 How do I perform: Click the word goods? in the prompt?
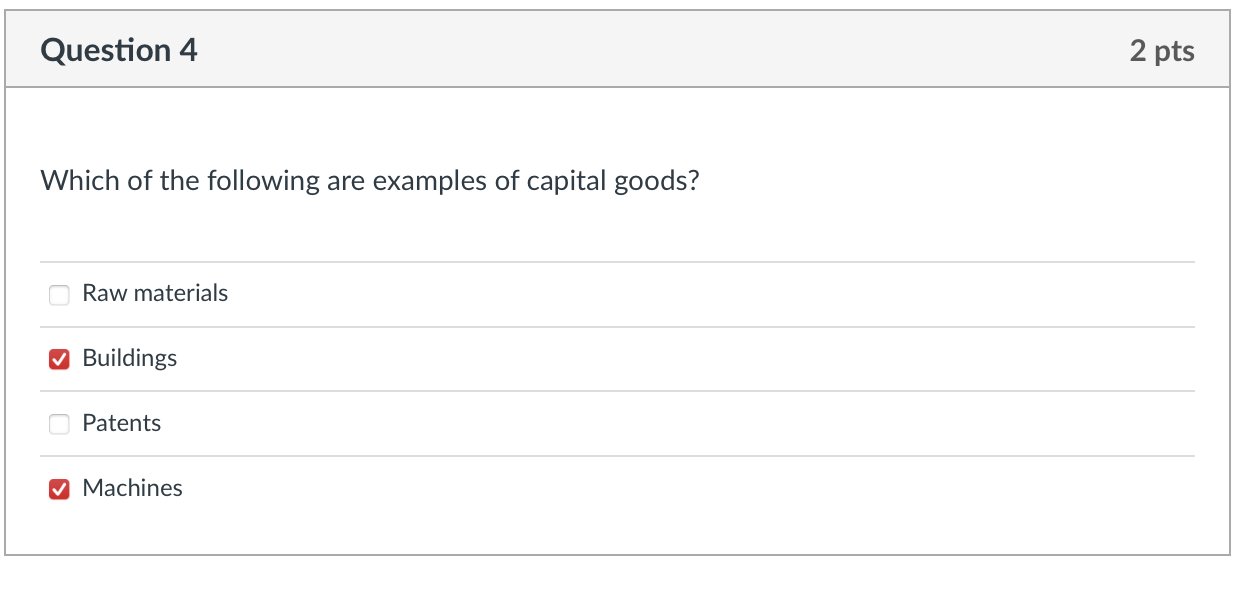click(x=655, y=183)
